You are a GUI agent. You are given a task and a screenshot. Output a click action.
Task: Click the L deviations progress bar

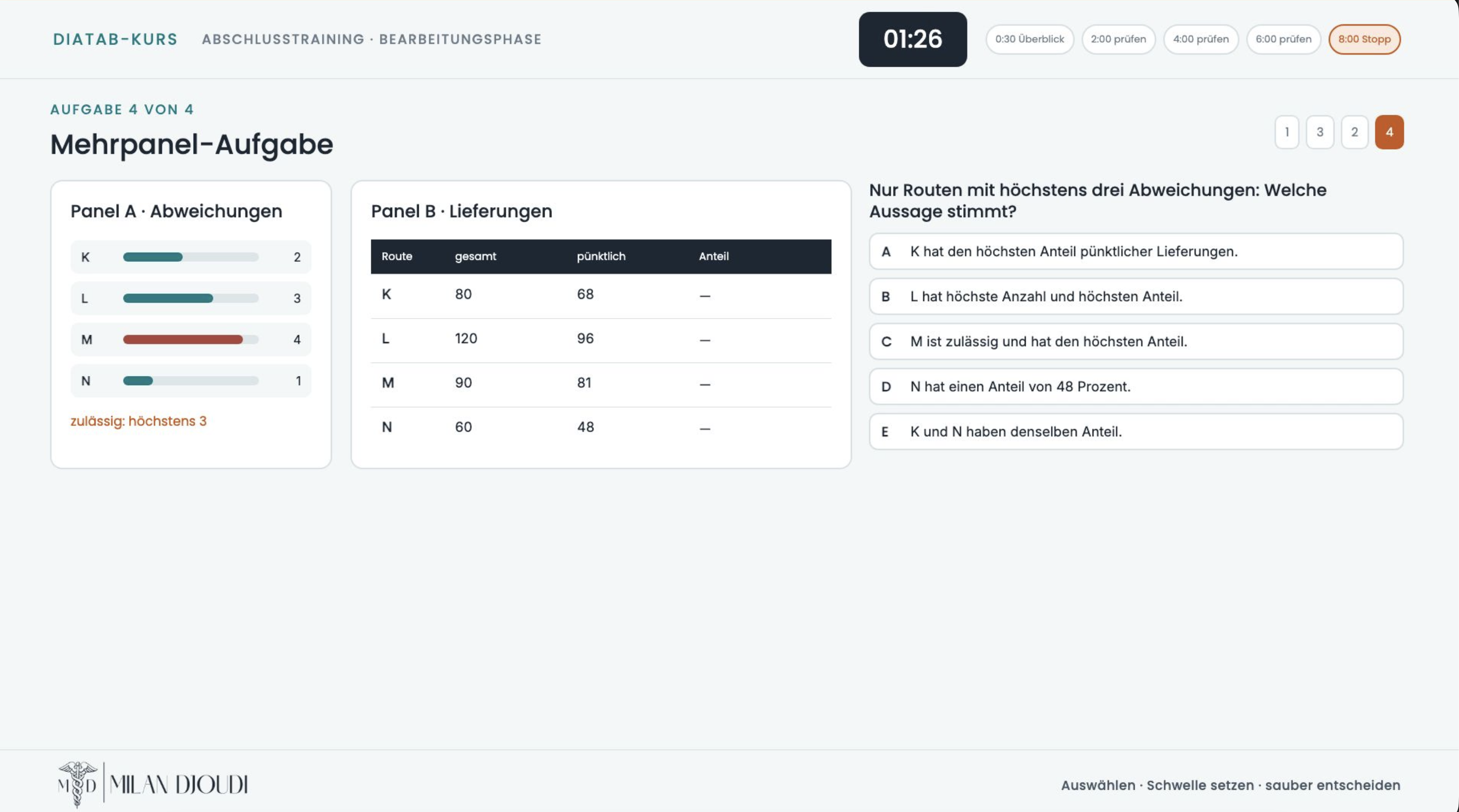(x=190, y=299)
